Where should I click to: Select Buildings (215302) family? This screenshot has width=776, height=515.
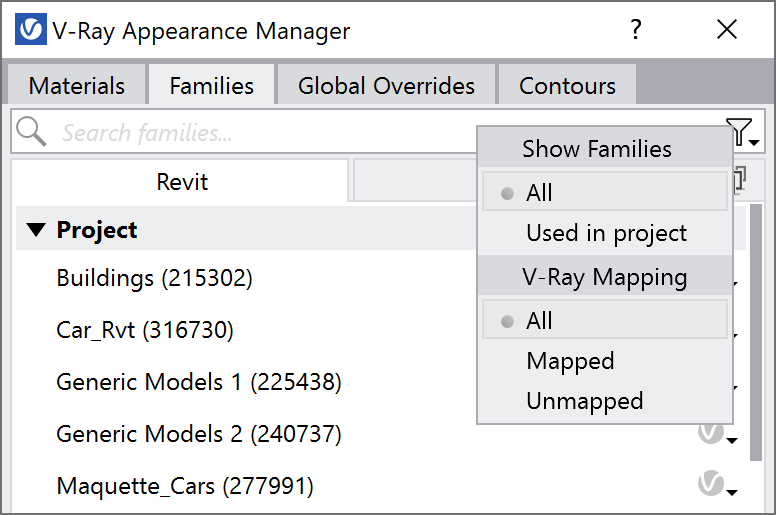pos(154,278)
